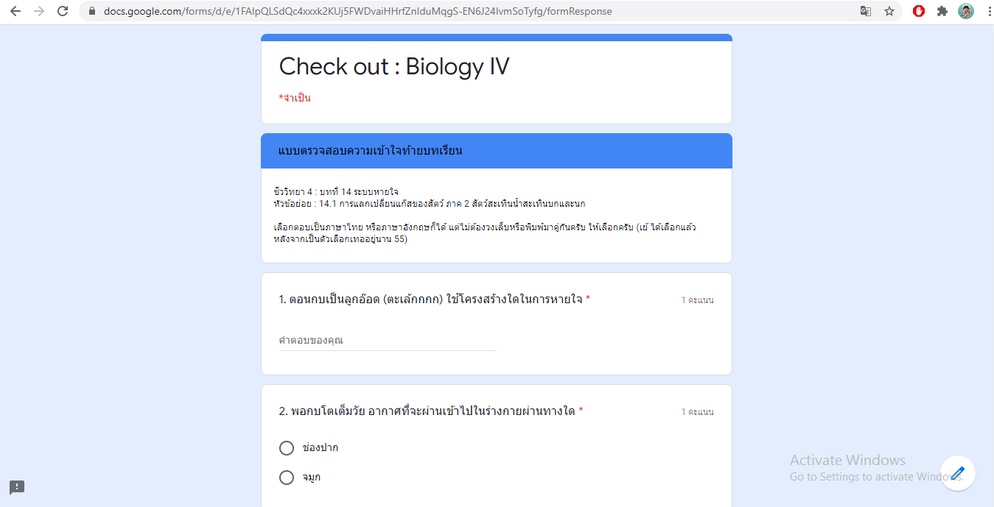Select the ช่องปาก radio option

point(287,448)
